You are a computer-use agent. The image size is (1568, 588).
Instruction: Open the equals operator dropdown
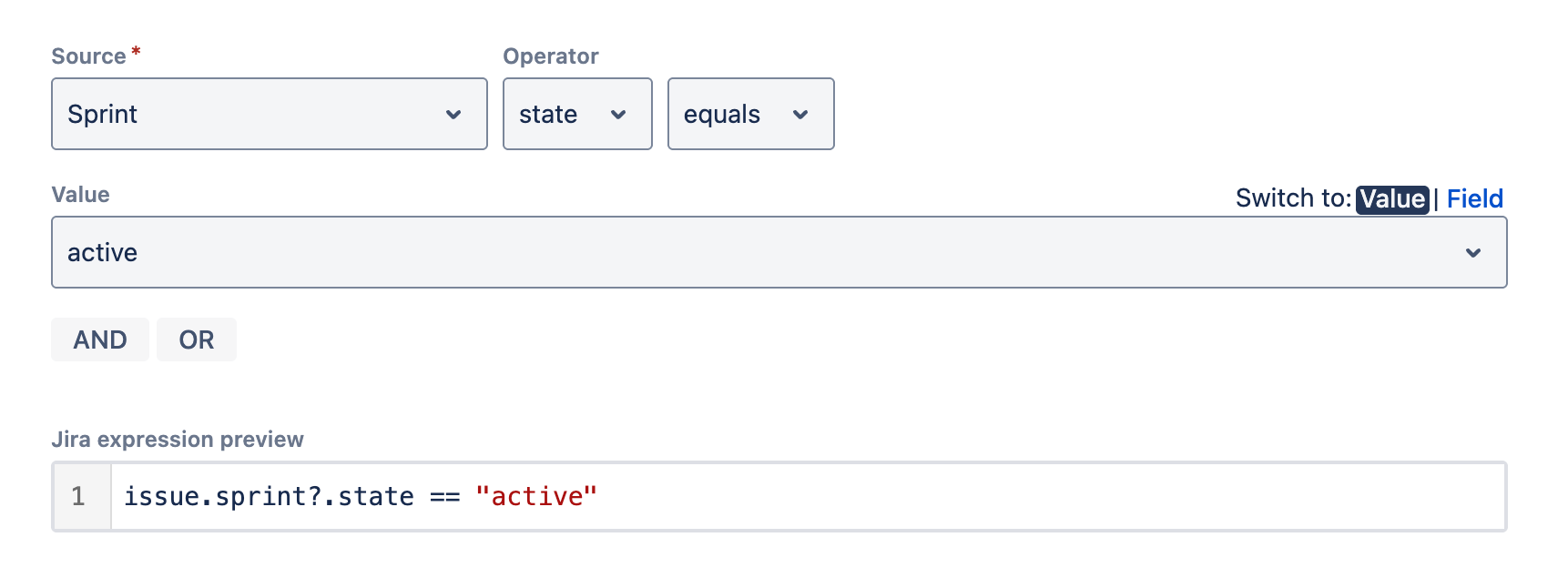click(748, 114)
